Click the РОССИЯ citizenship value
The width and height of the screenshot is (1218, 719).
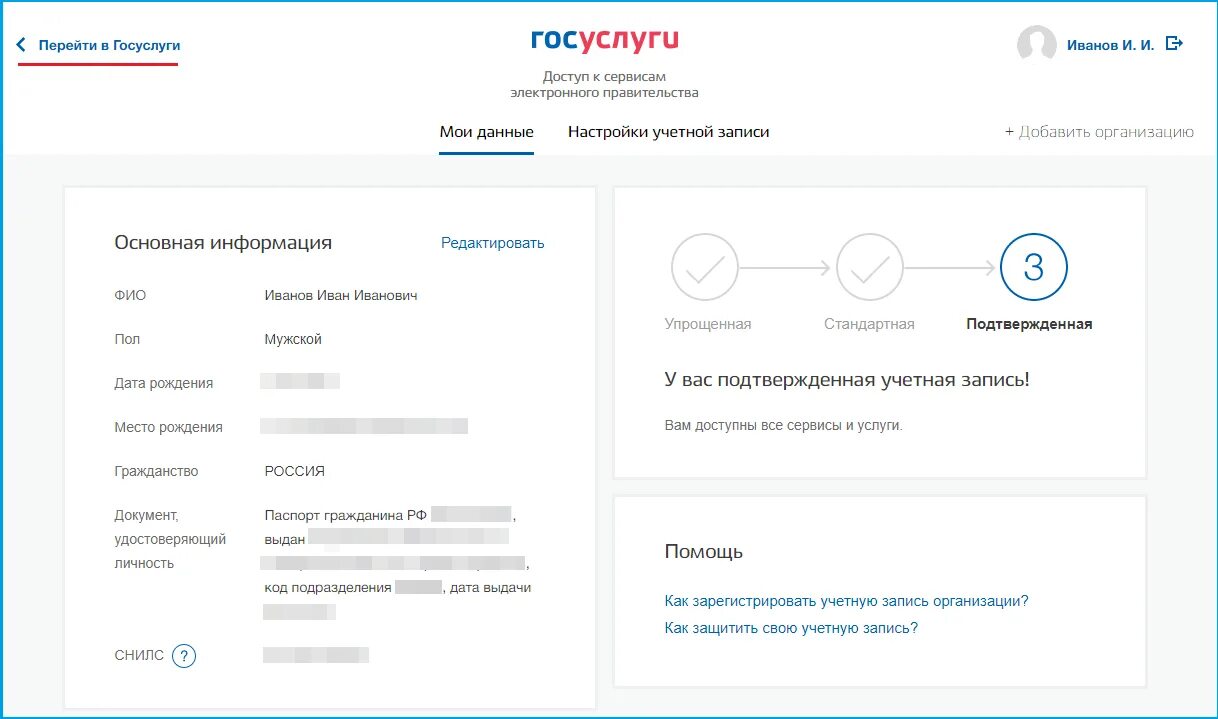click(x=295, y=471)
